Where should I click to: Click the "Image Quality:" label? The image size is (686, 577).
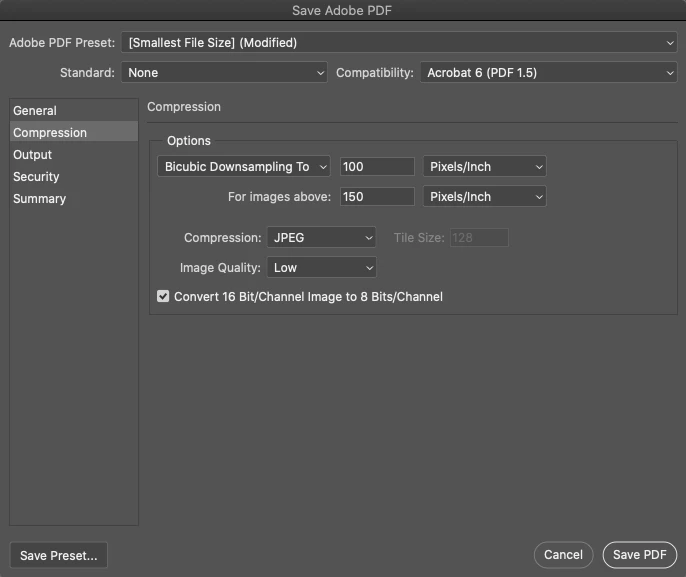coord(220,267)
